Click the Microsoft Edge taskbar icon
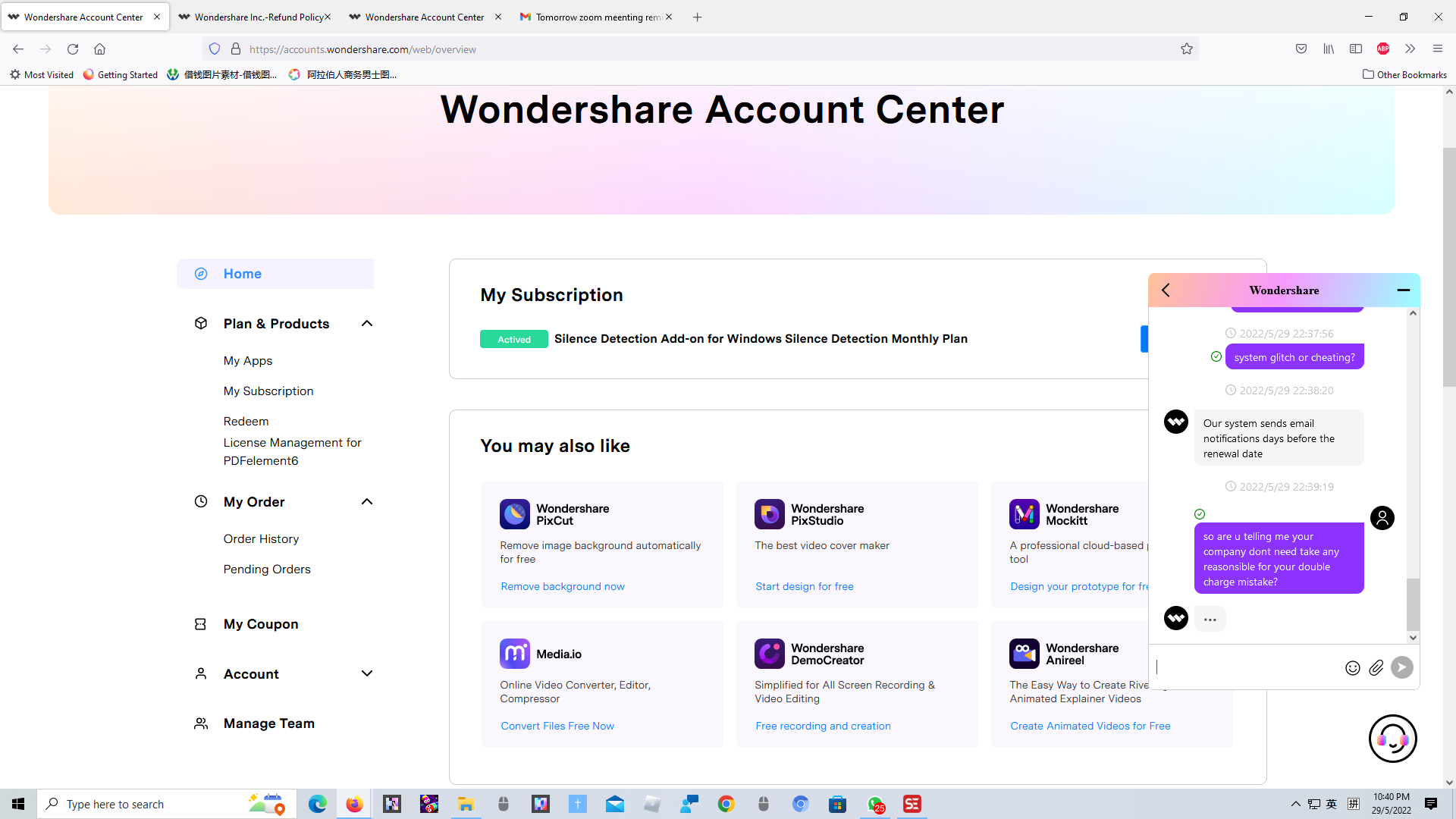Viewport: 1456px width, 819px height. click(318, 804)
